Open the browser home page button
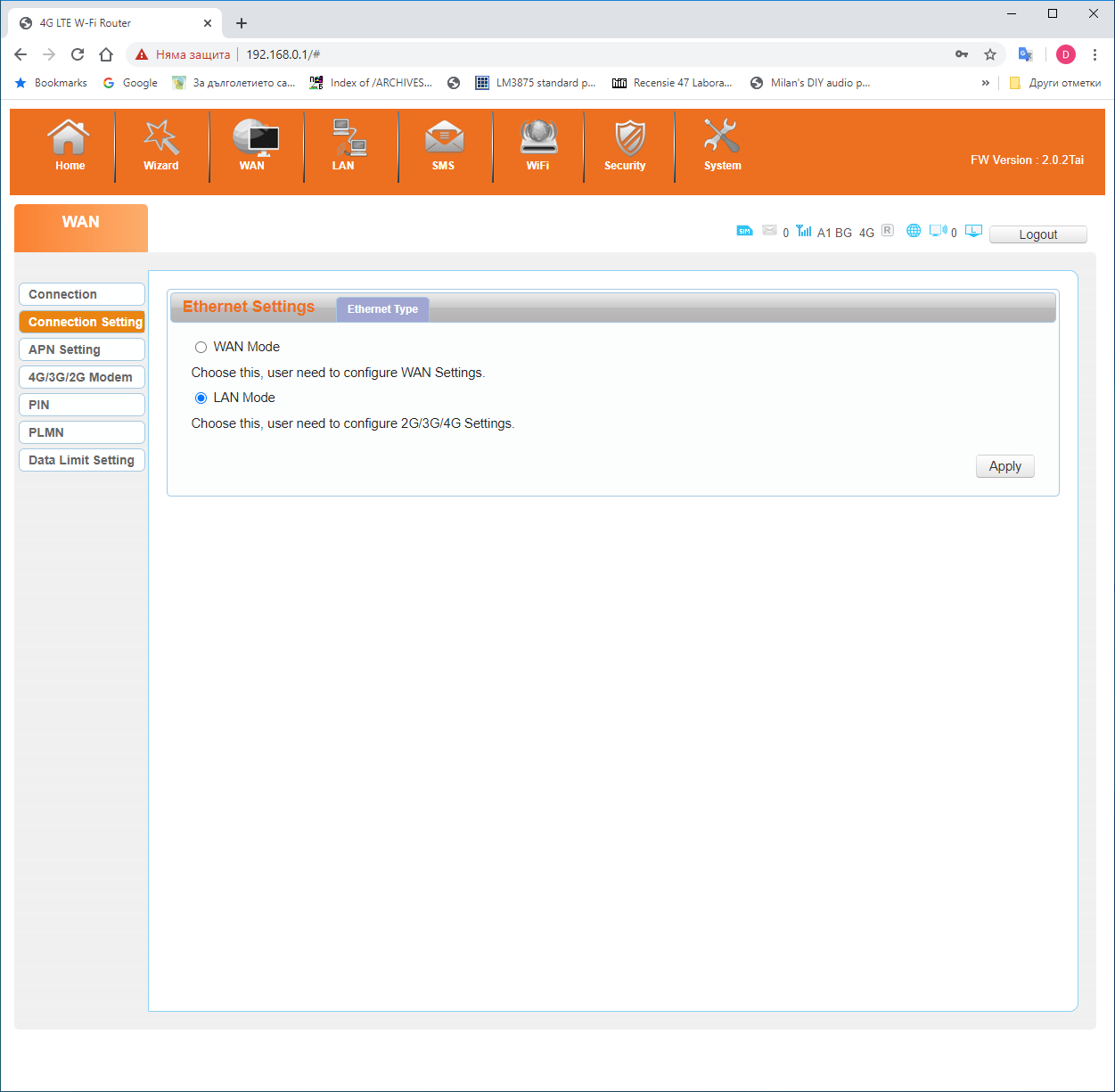Viewport: 1115px width, 1092px height. pyautogui.click(x=106, y=54)
